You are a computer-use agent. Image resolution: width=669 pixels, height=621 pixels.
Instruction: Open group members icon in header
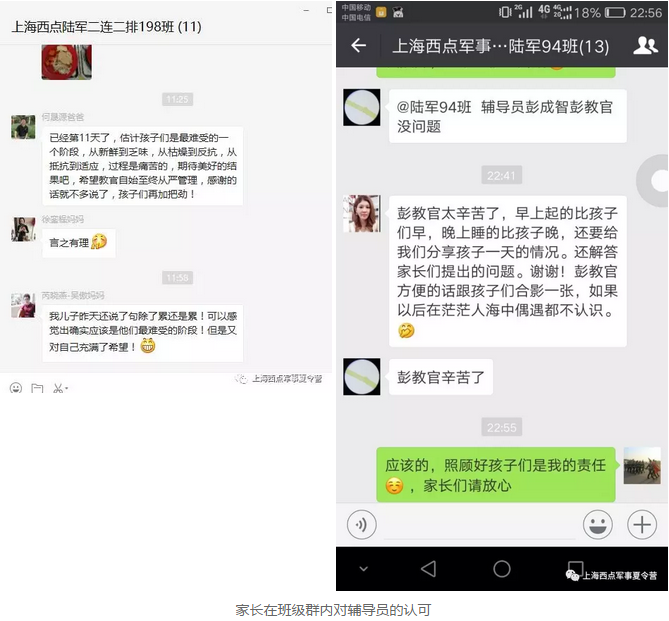tap(645, 45)
